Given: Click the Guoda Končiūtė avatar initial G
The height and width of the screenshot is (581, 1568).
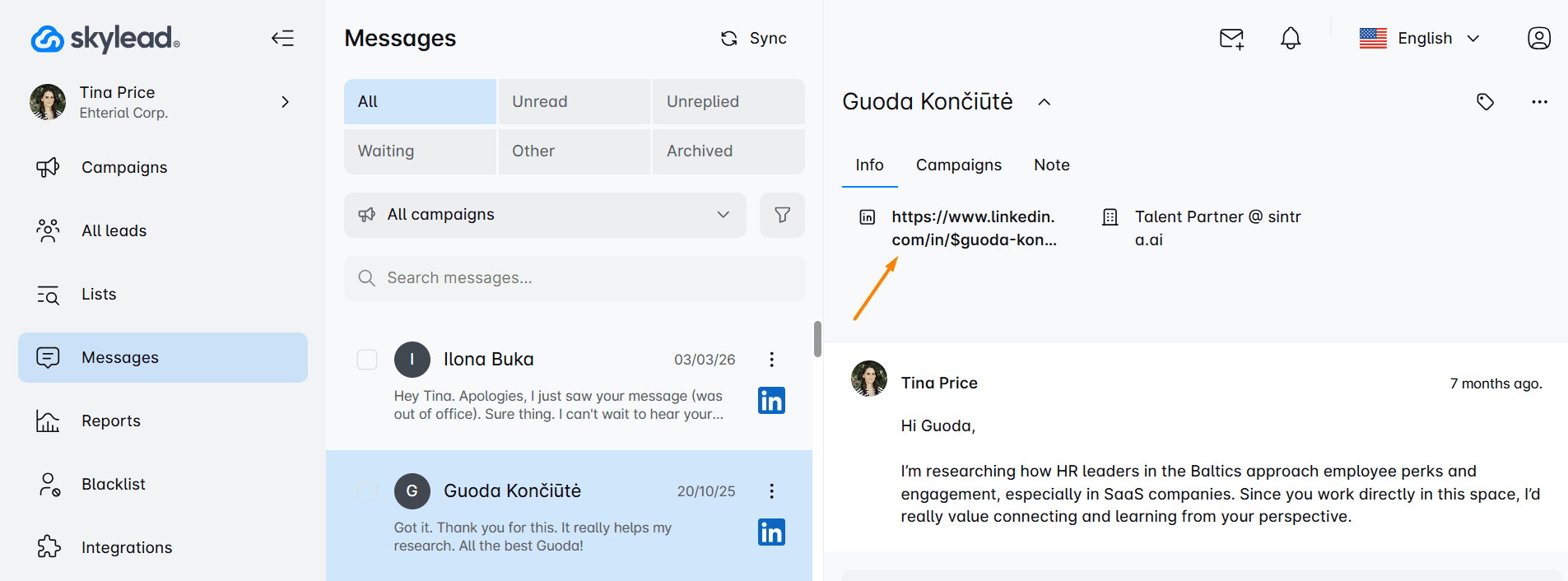Looking at the screenshot, I should [412, 491].
